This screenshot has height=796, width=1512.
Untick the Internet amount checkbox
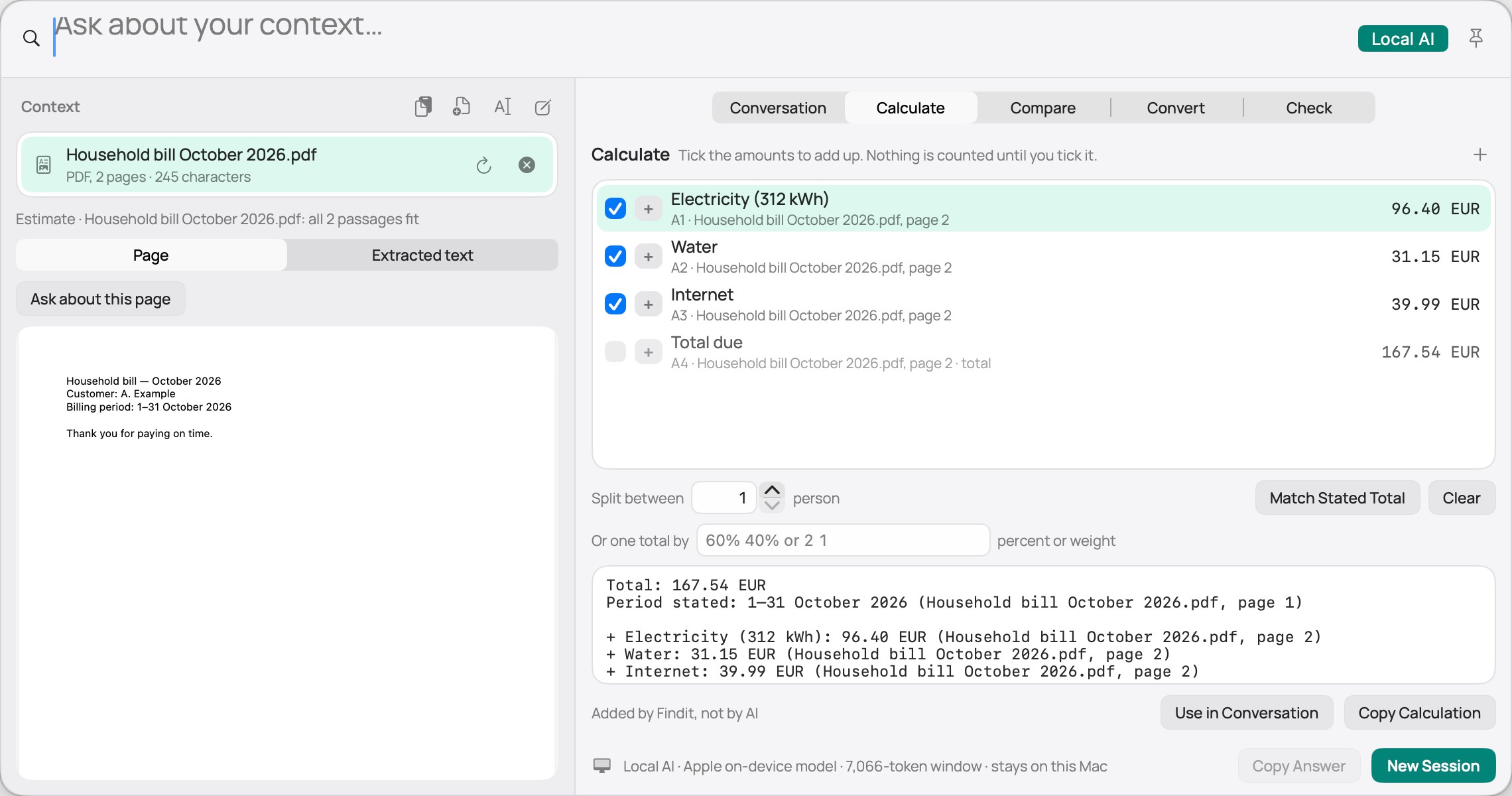615,304
